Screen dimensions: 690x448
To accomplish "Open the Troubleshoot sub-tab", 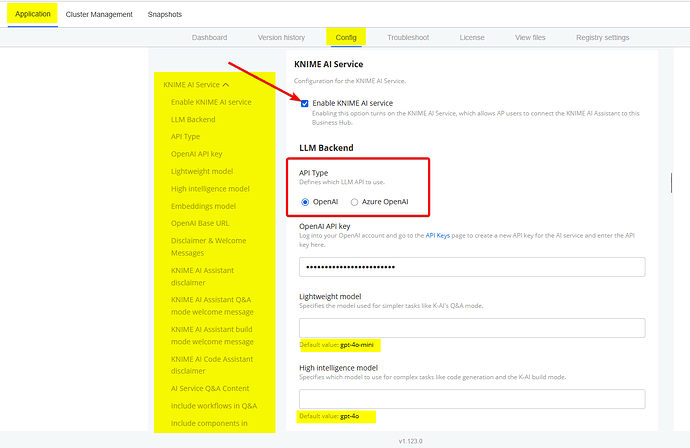I will coord(408,38).
